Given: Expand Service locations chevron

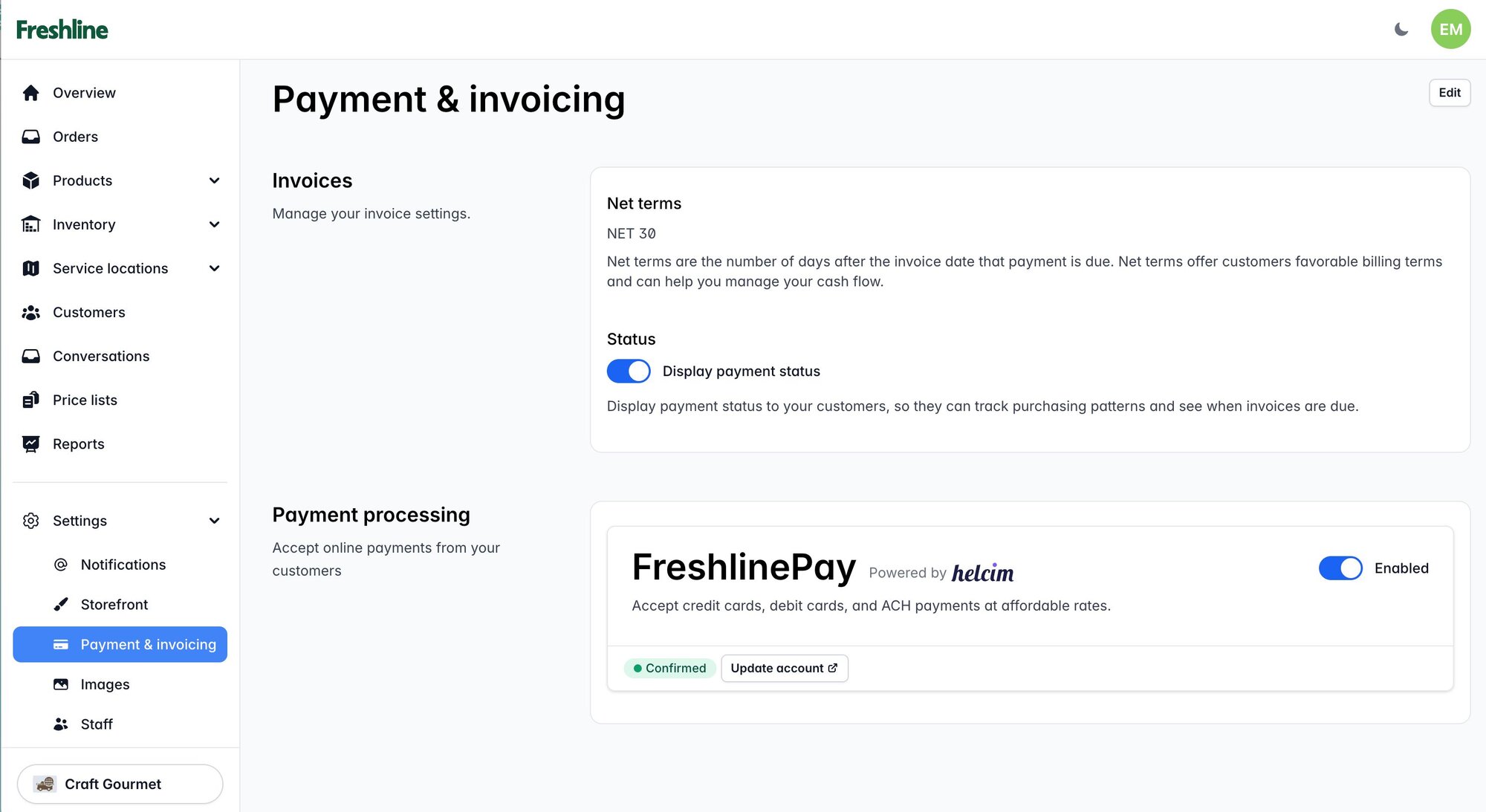Looking at the screenshot, I should point(214,268).
